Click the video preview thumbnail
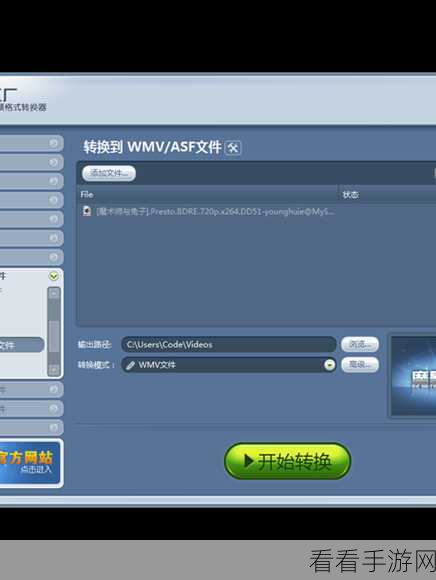The height and width of the screenshot is (580, 436). (x=413, y=376)
